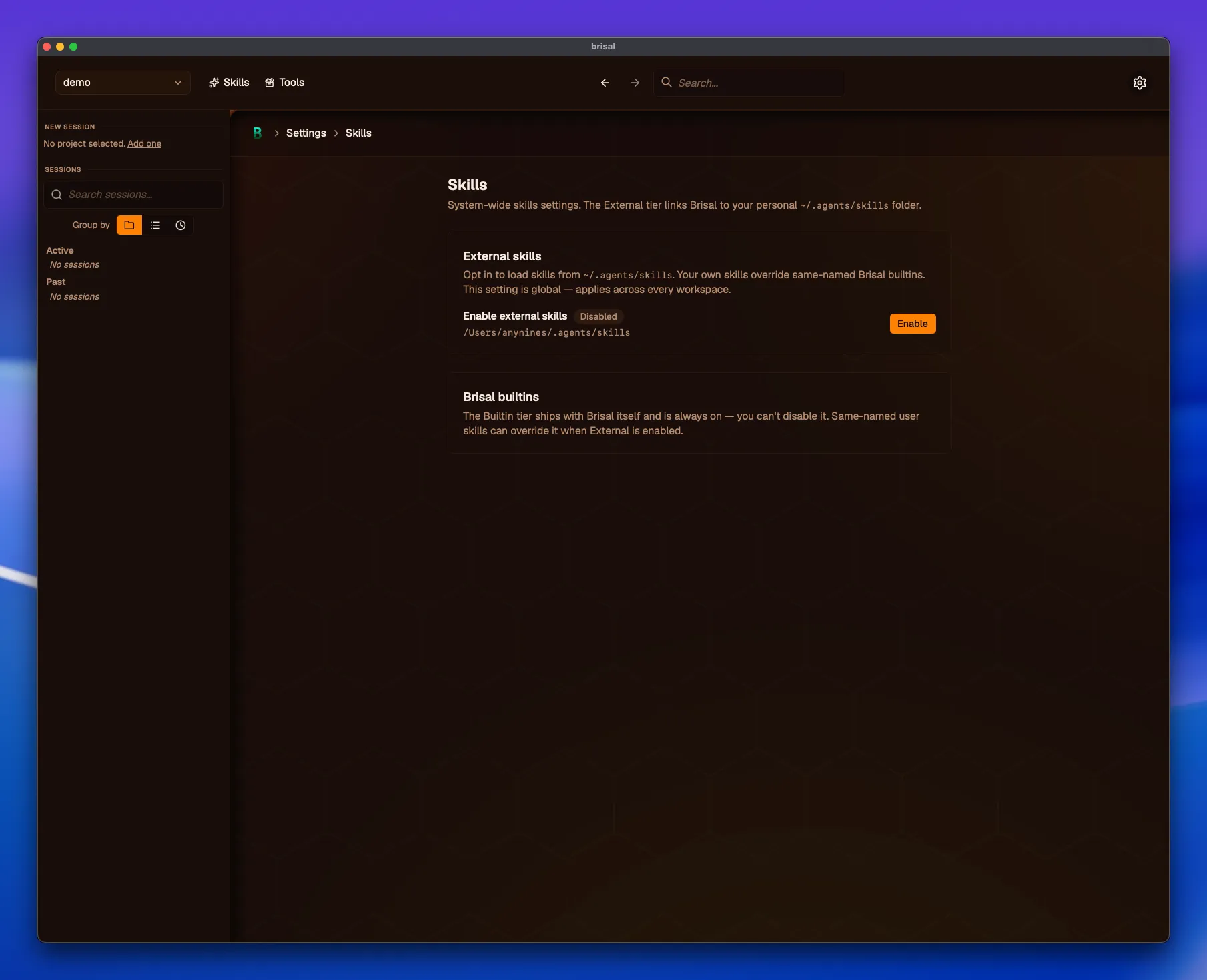Group sessions by list view icon

coord(155,225)
